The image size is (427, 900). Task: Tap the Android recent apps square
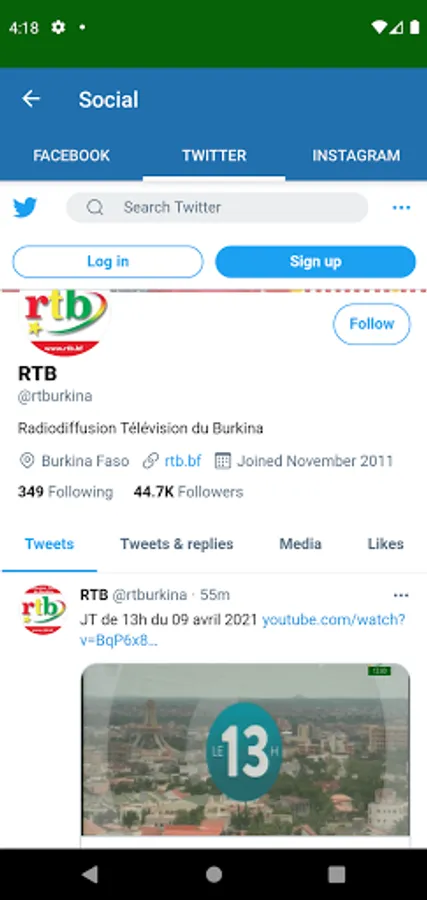click(336, 874)
